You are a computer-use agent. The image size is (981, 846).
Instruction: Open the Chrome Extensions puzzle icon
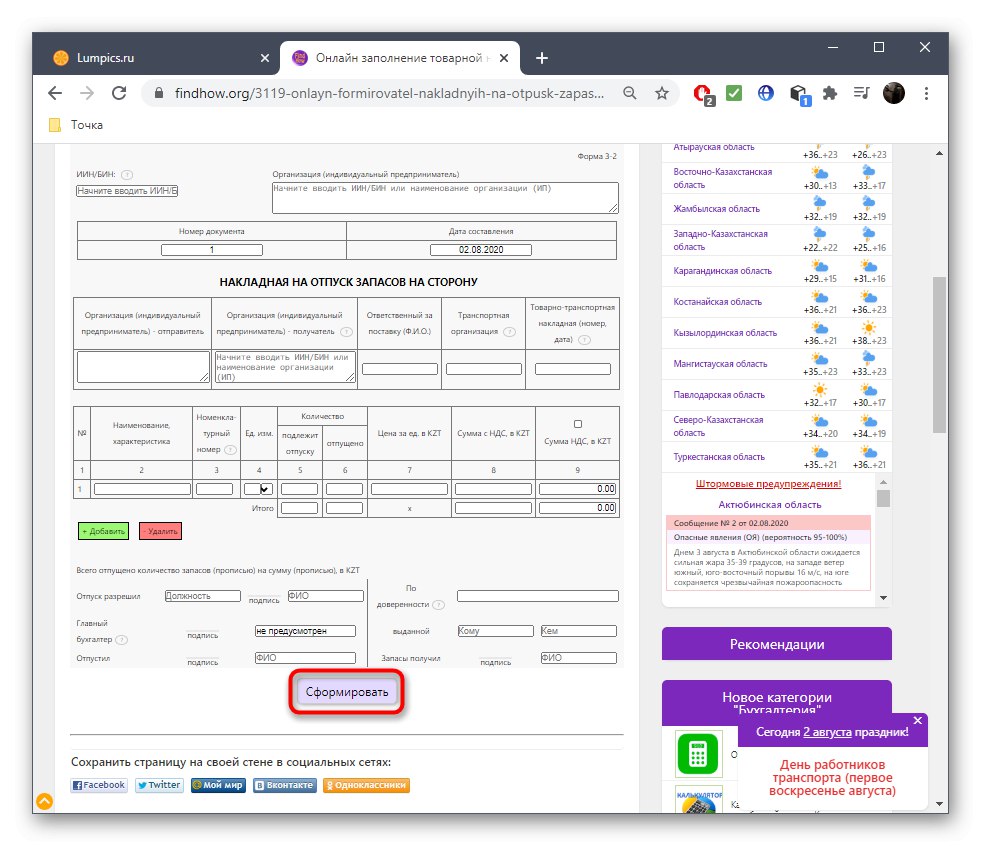tap(829, 92)
